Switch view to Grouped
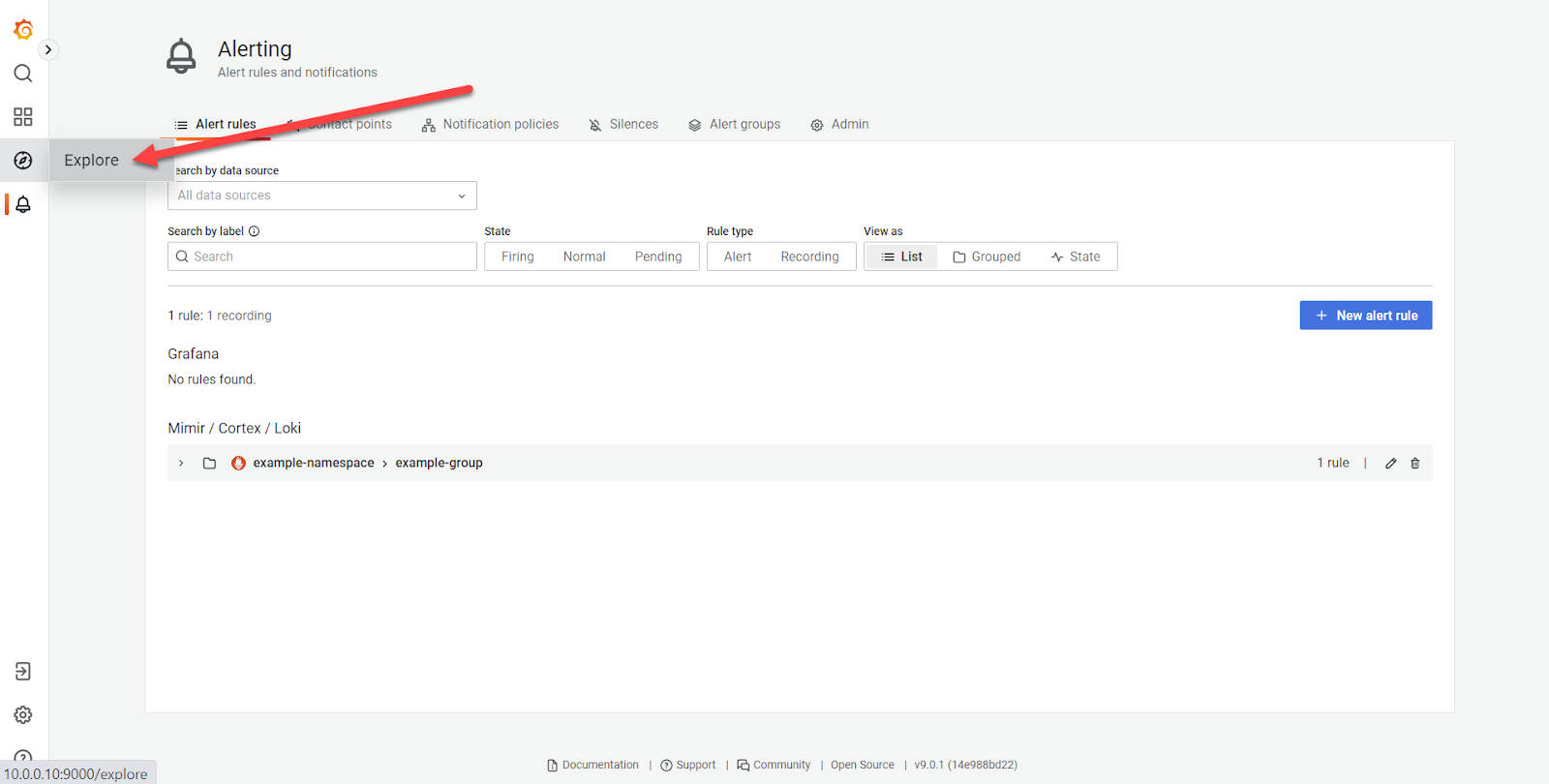This screenshot has width=1549, height=784. pyautogui.click(x=987, y=256)
